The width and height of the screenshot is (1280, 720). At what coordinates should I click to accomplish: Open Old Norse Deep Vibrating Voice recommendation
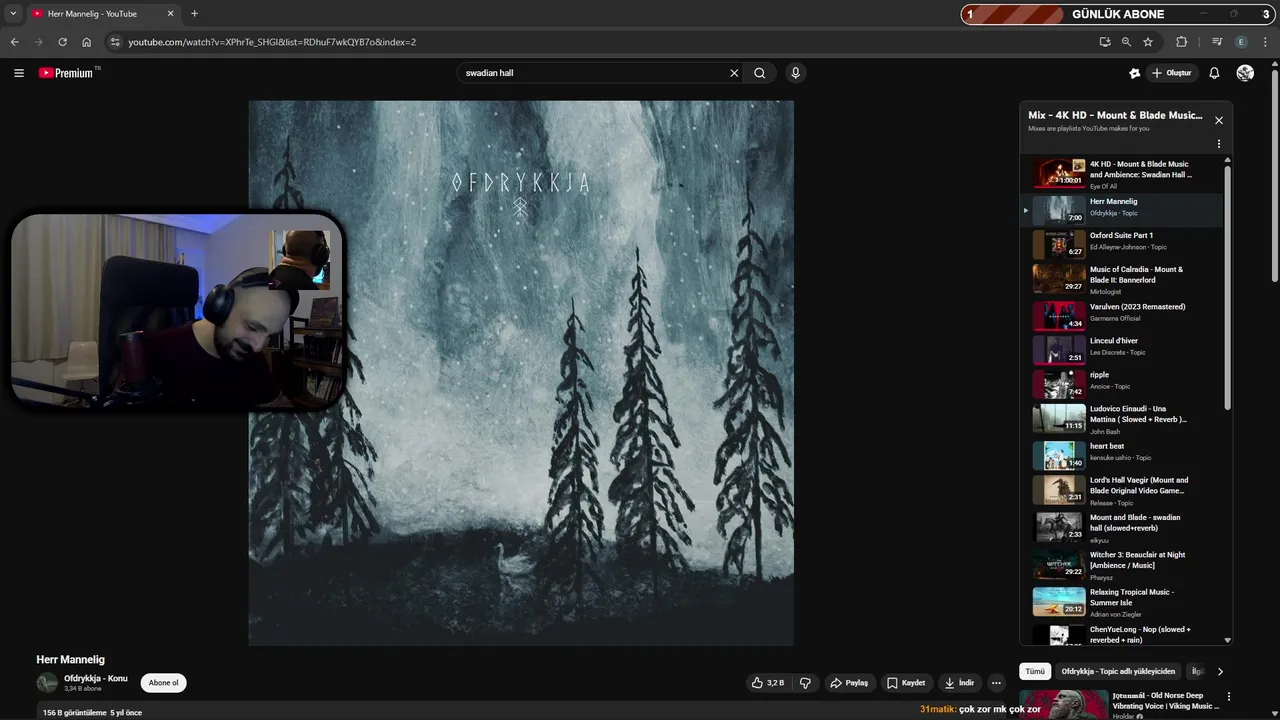[1120, 703]
